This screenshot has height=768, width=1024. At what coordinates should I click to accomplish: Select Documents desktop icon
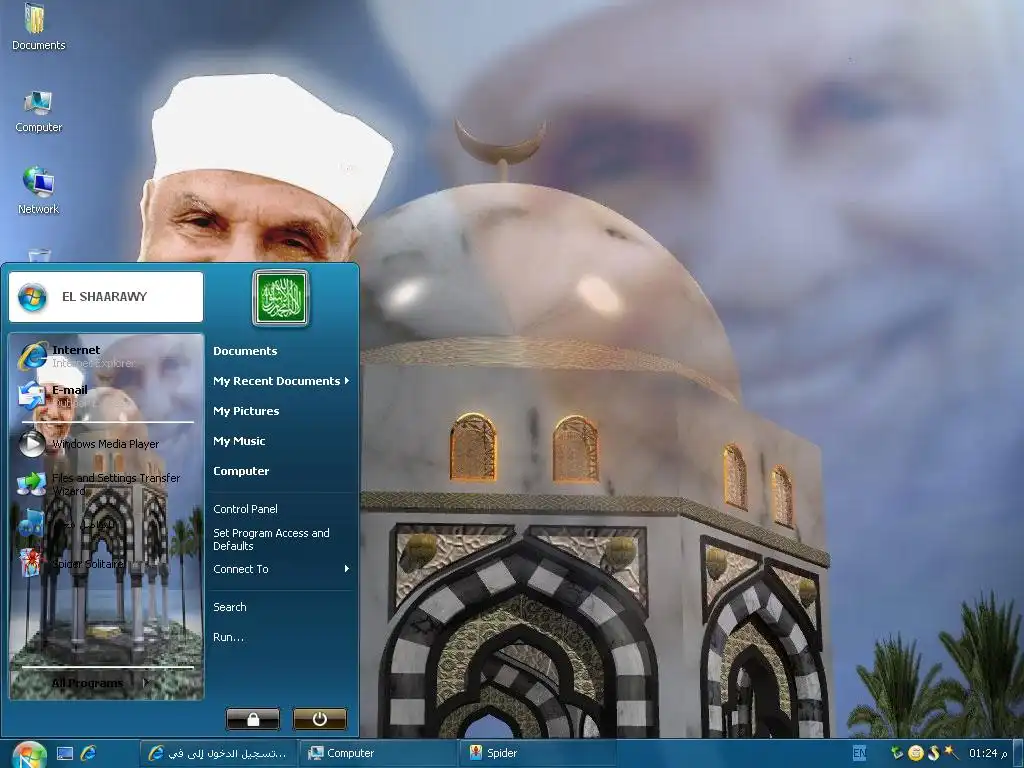coord(39,27)
